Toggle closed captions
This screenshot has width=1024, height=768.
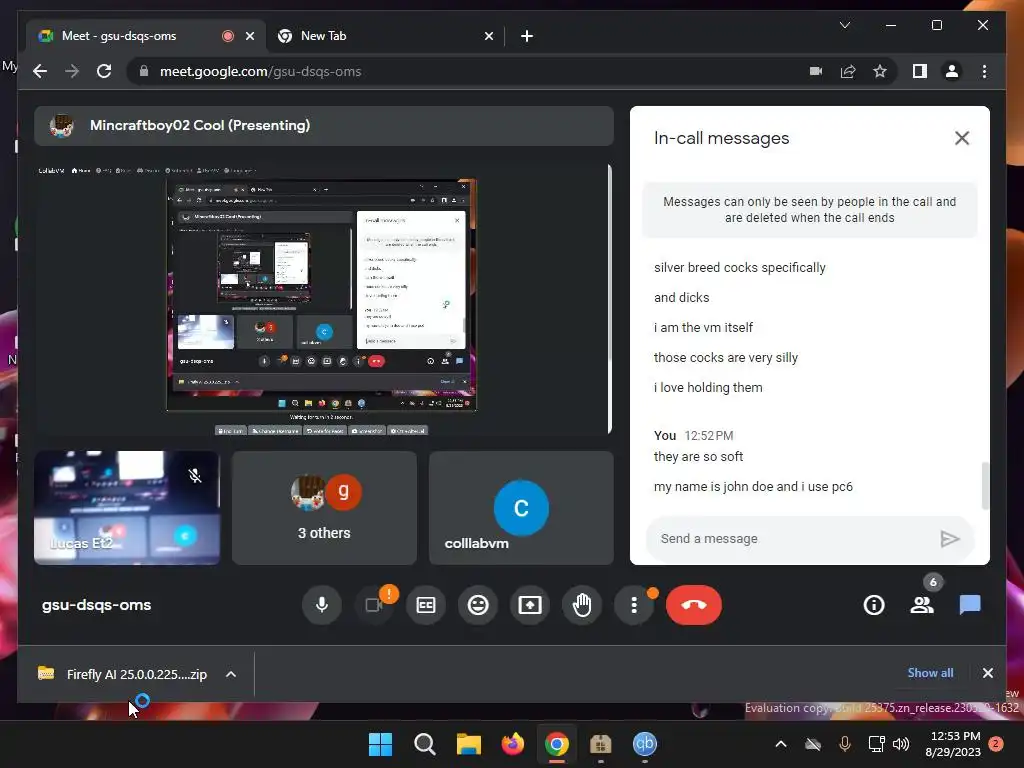click(x=426, y=605)
